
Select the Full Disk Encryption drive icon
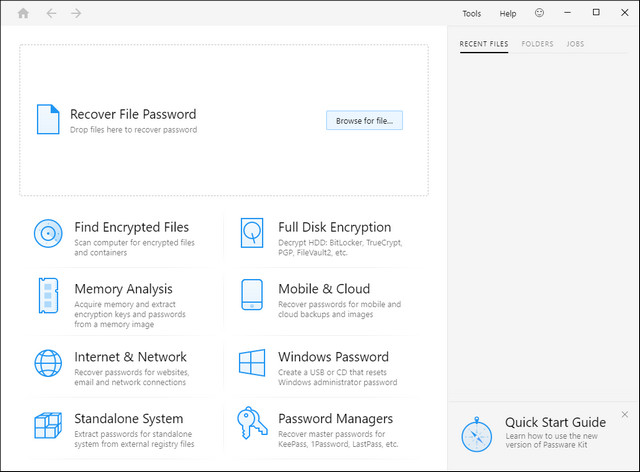pos(252,234)
